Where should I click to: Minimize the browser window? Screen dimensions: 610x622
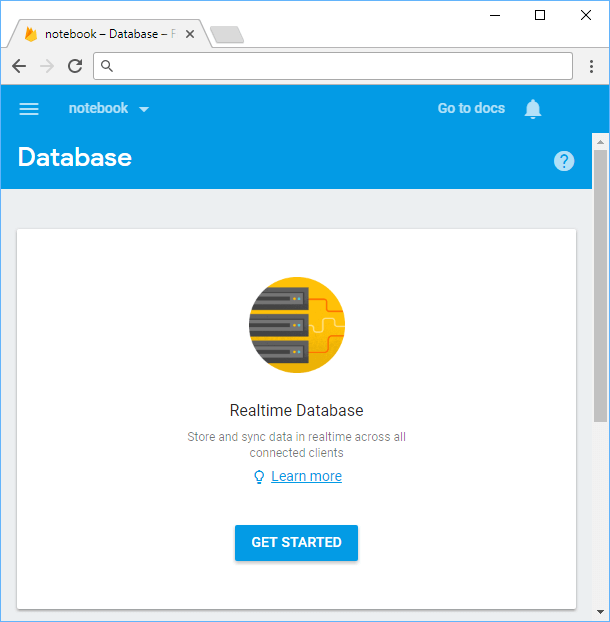[x=495, y=15]
